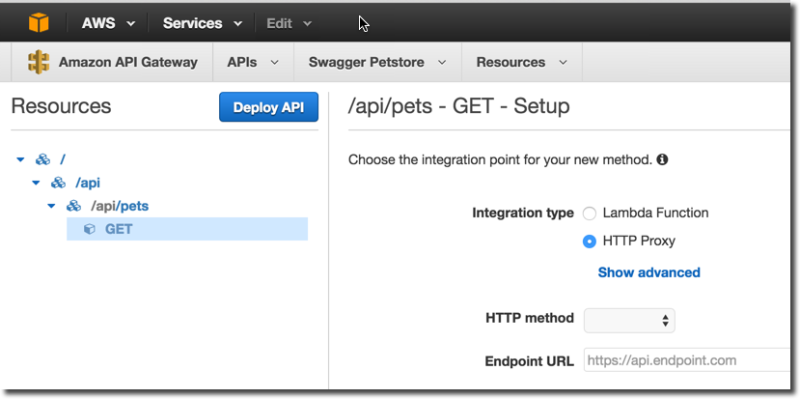
Task: Open the Services dropdown menu
Action: pos(202,23)
